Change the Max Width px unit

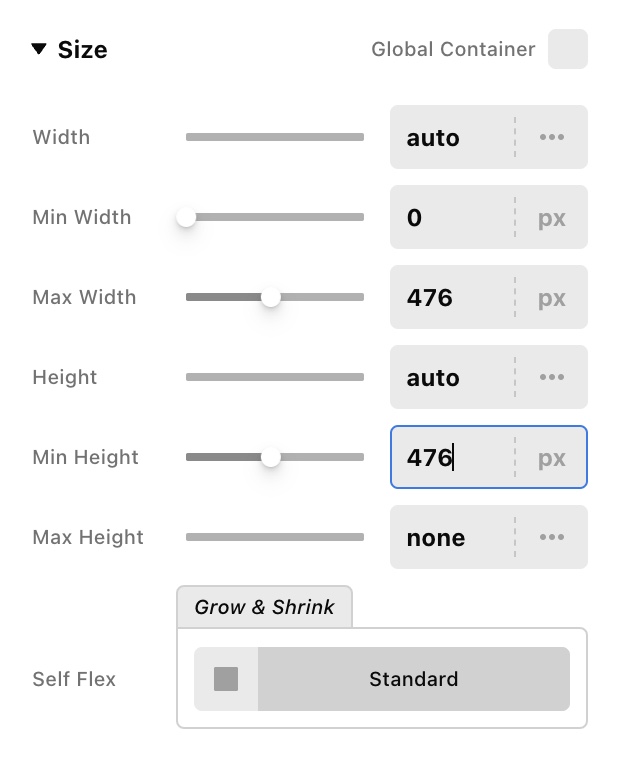(x=552, y=297)
